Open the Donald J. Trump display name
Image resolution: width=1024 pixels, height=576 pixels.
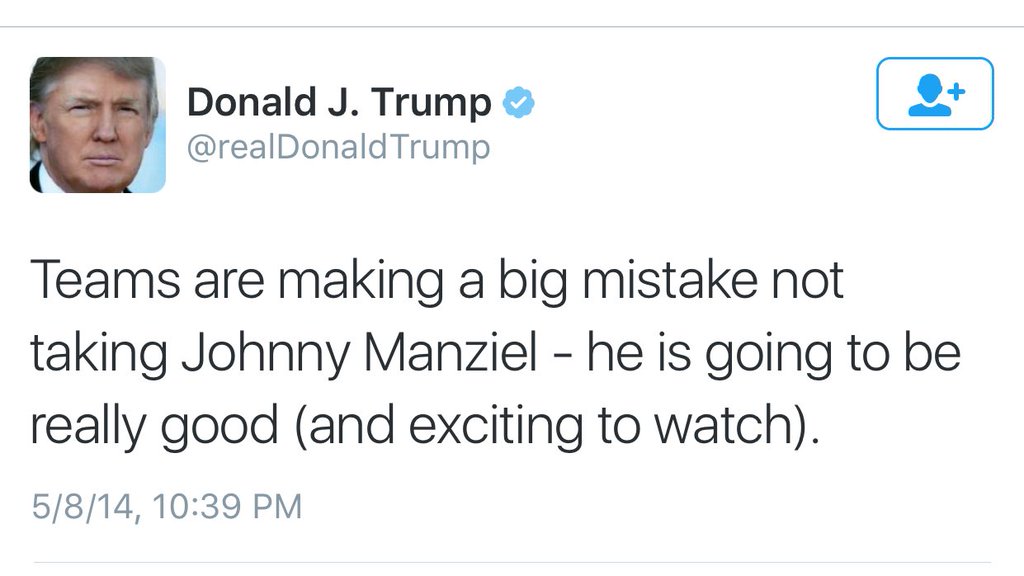coord(340,103)
